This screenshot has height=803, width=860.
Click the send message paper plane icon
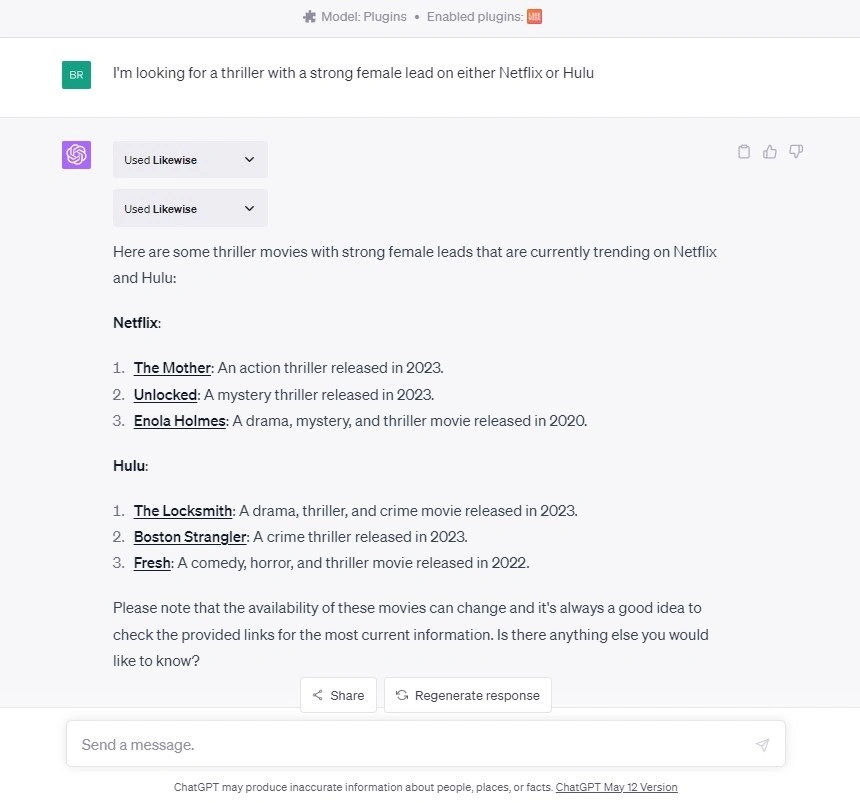pos(762,744)
